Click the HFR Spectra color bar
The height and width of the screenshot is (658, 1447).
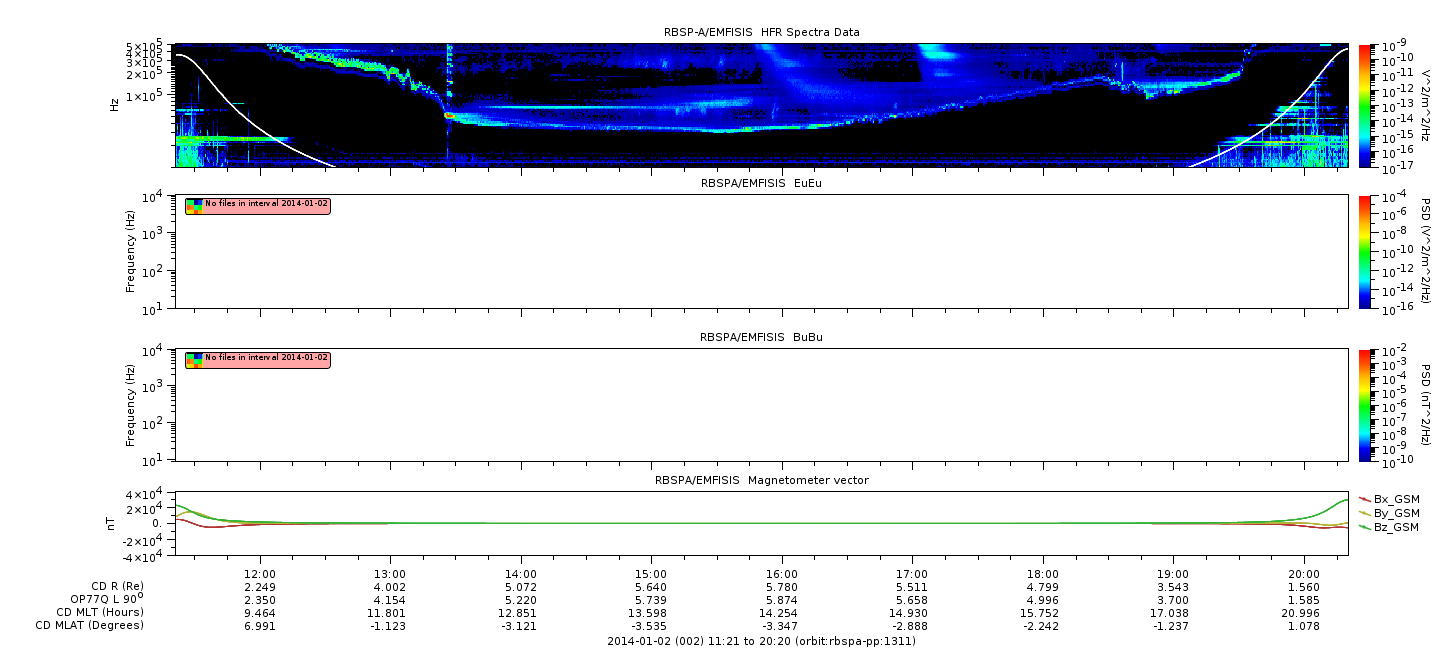(1365, 105)
